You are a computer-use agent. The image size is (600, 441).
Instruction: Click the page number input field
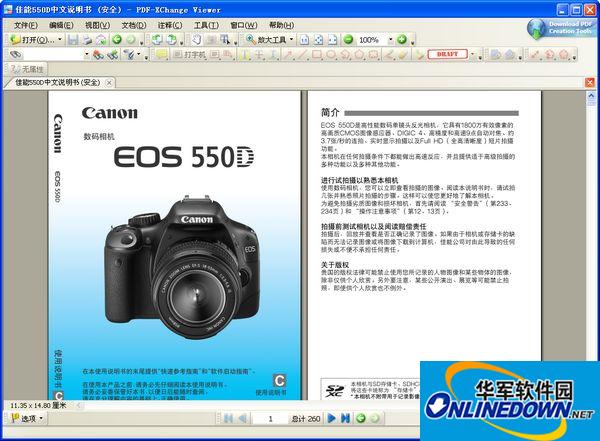click(270, 419)
